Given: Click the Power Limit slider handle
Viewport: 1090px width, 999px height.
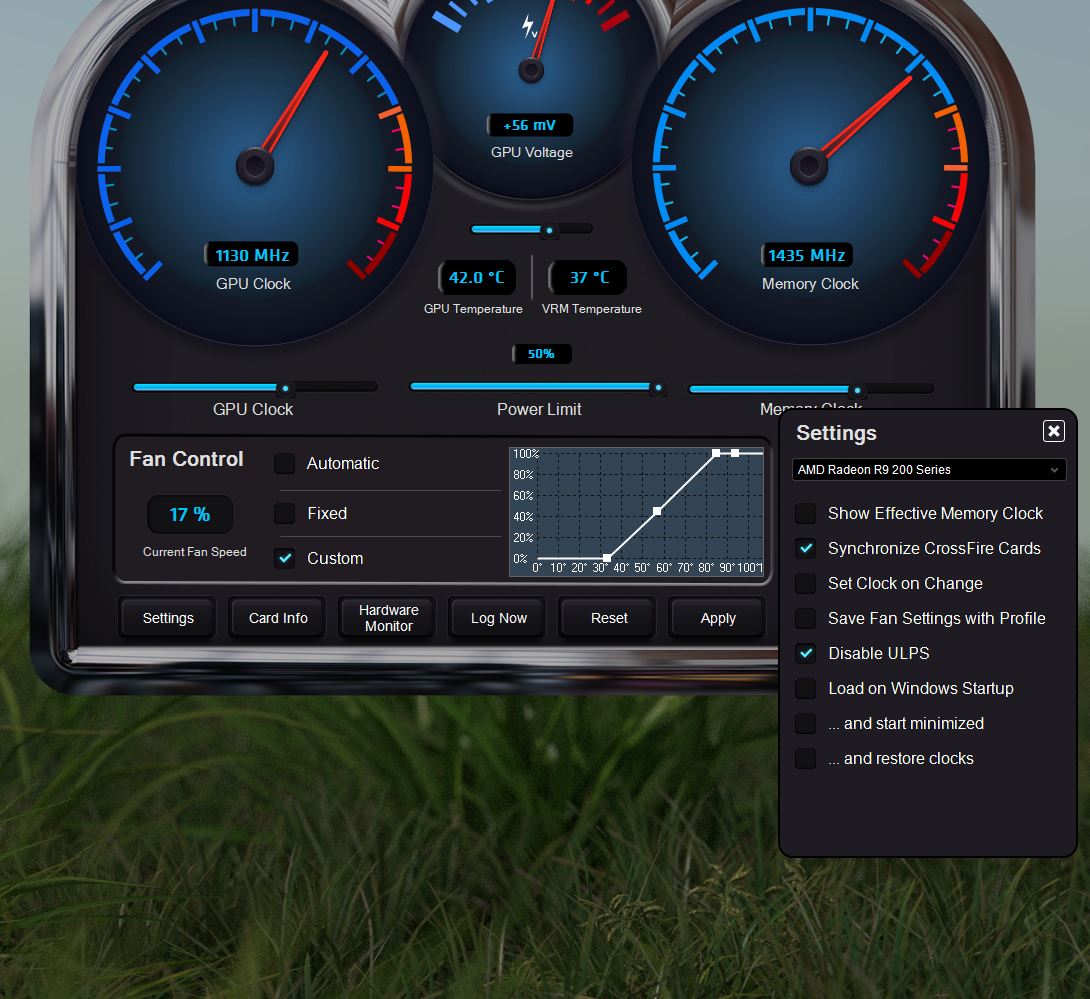Looking at the screenshot, I should 657,388.
